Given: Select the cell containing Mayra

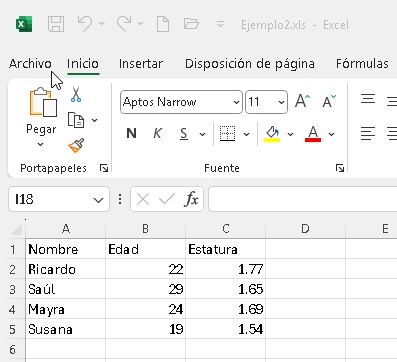Looking at the screenshot, I should [66, 309].
